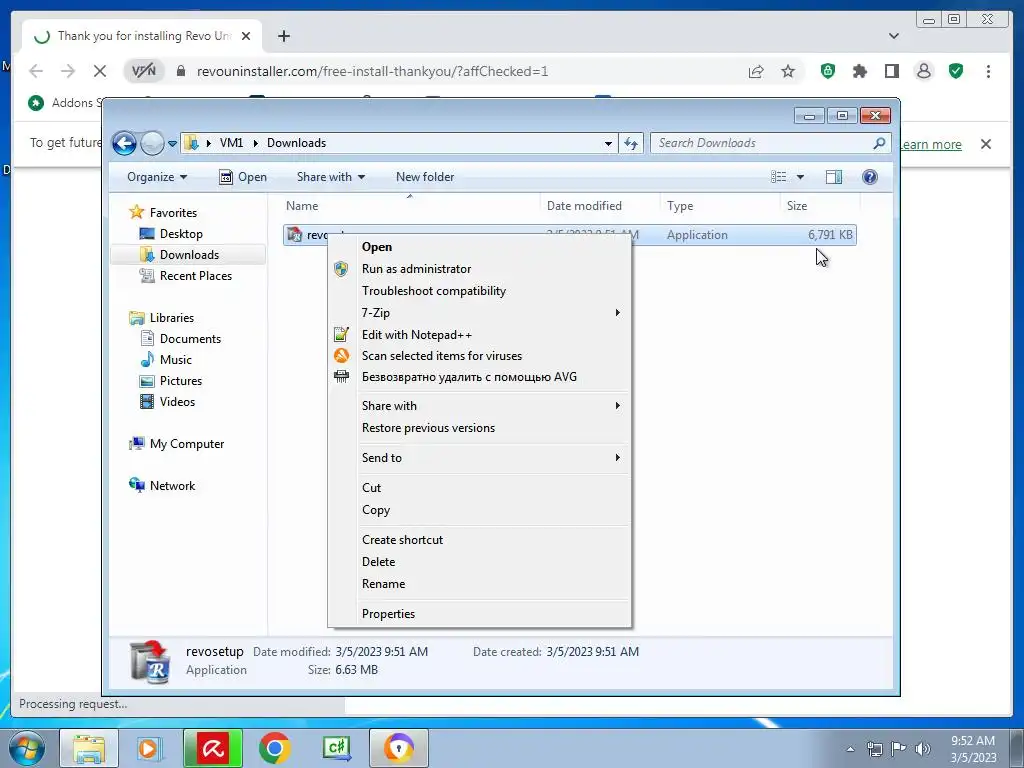Screen dimensions: 1024x768
Task: Click the Explorer back navigation arrow
Action: [124, 143]
